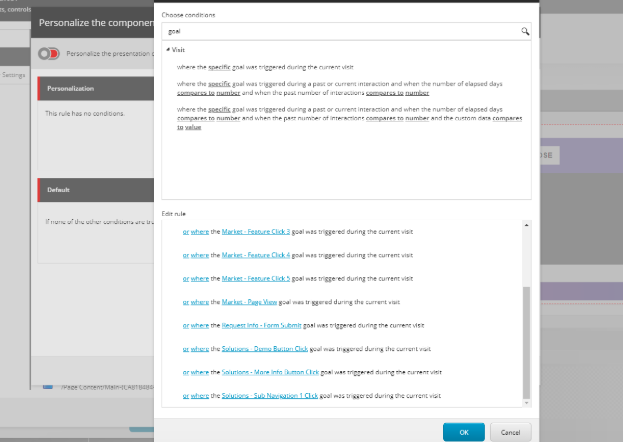The height and width of the screenshot is (442, 624).
Task: Click 'or' operator on Market - Feature Click 5 row
Action: tap(186, 278)
